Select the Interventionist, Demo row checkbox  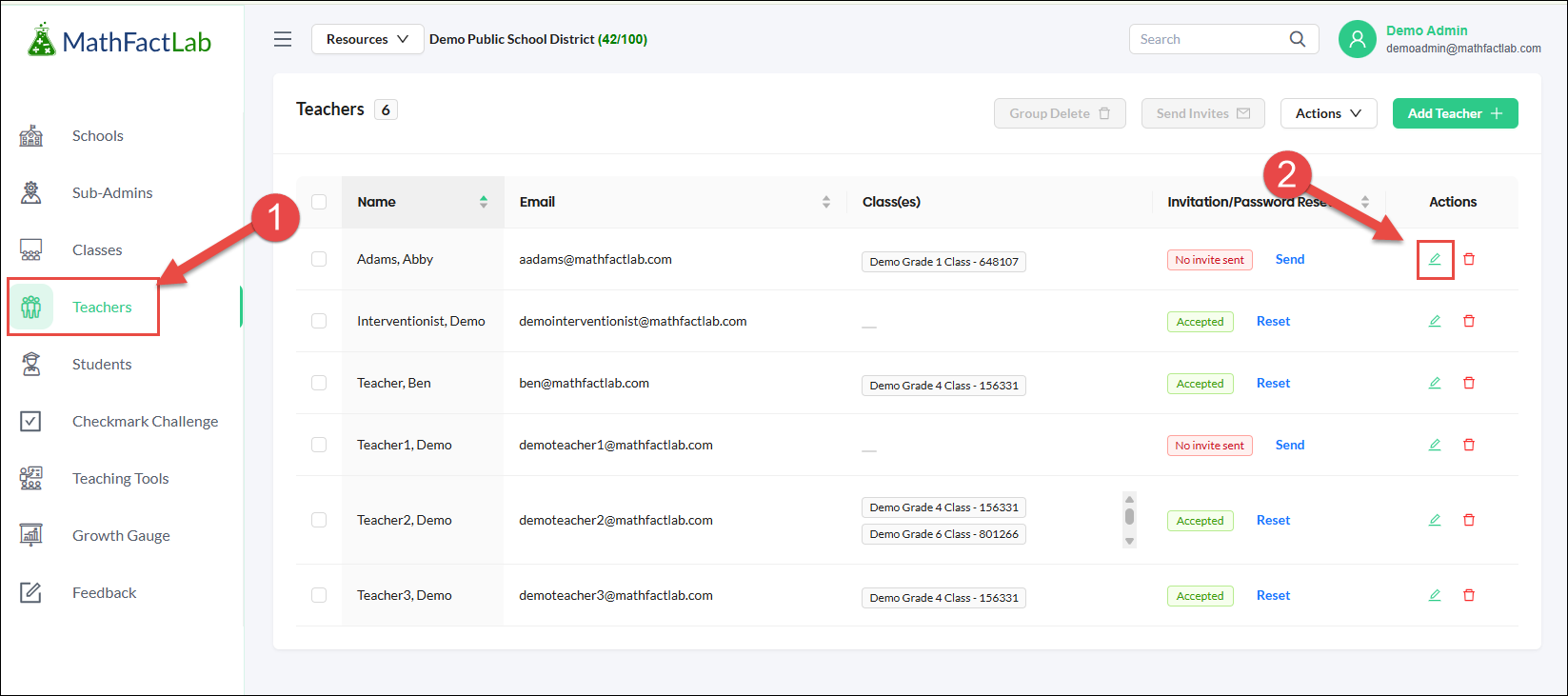pyautogui.click(x=319, y=321)
